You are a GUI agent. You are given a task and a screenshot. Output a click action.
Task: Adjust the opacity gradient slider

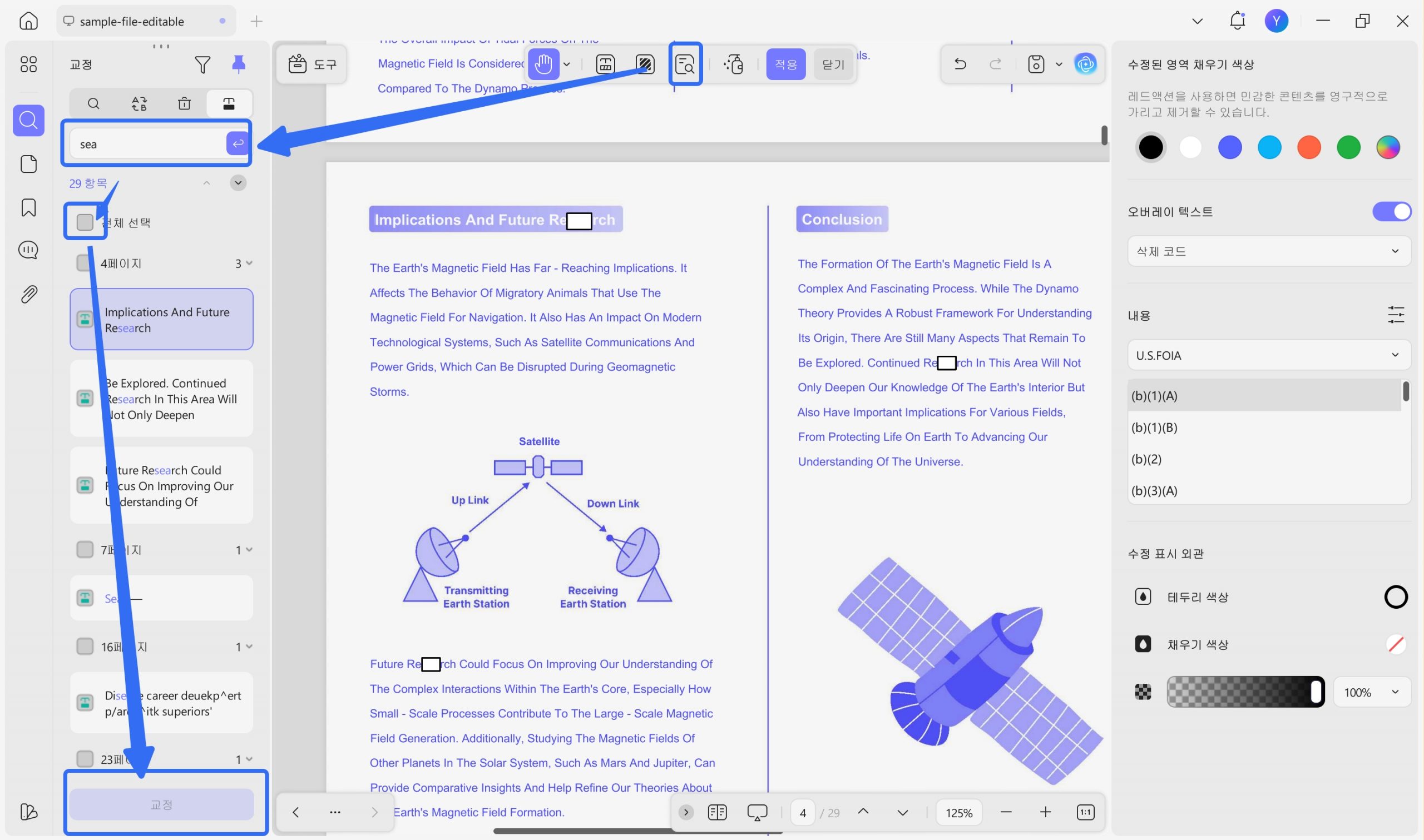pyautogui.click(x=1245, y=692)
